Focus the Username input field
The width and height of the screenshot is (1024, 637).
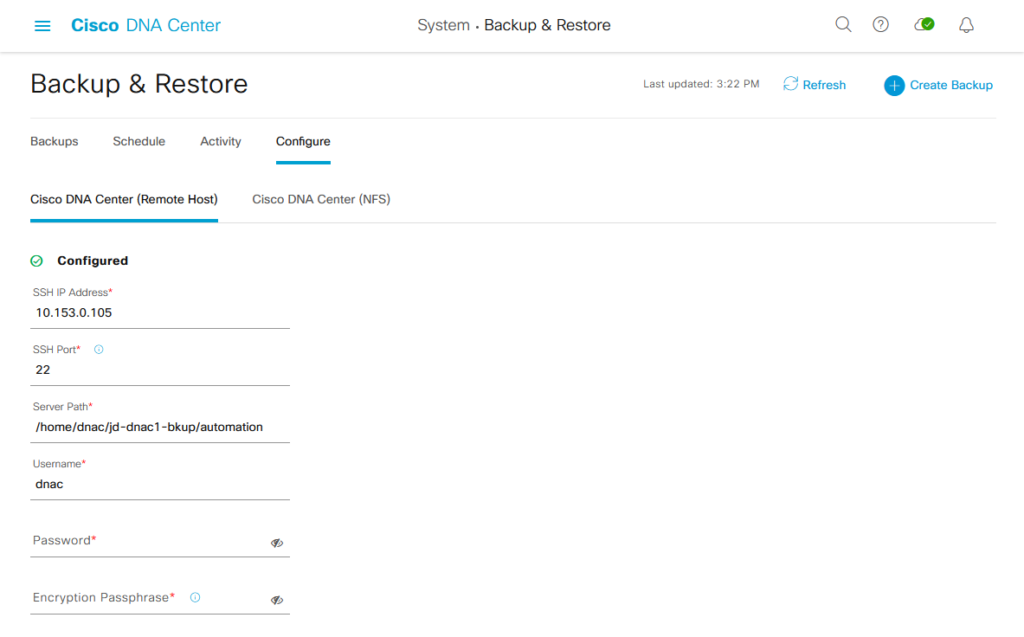click(160, 484)
